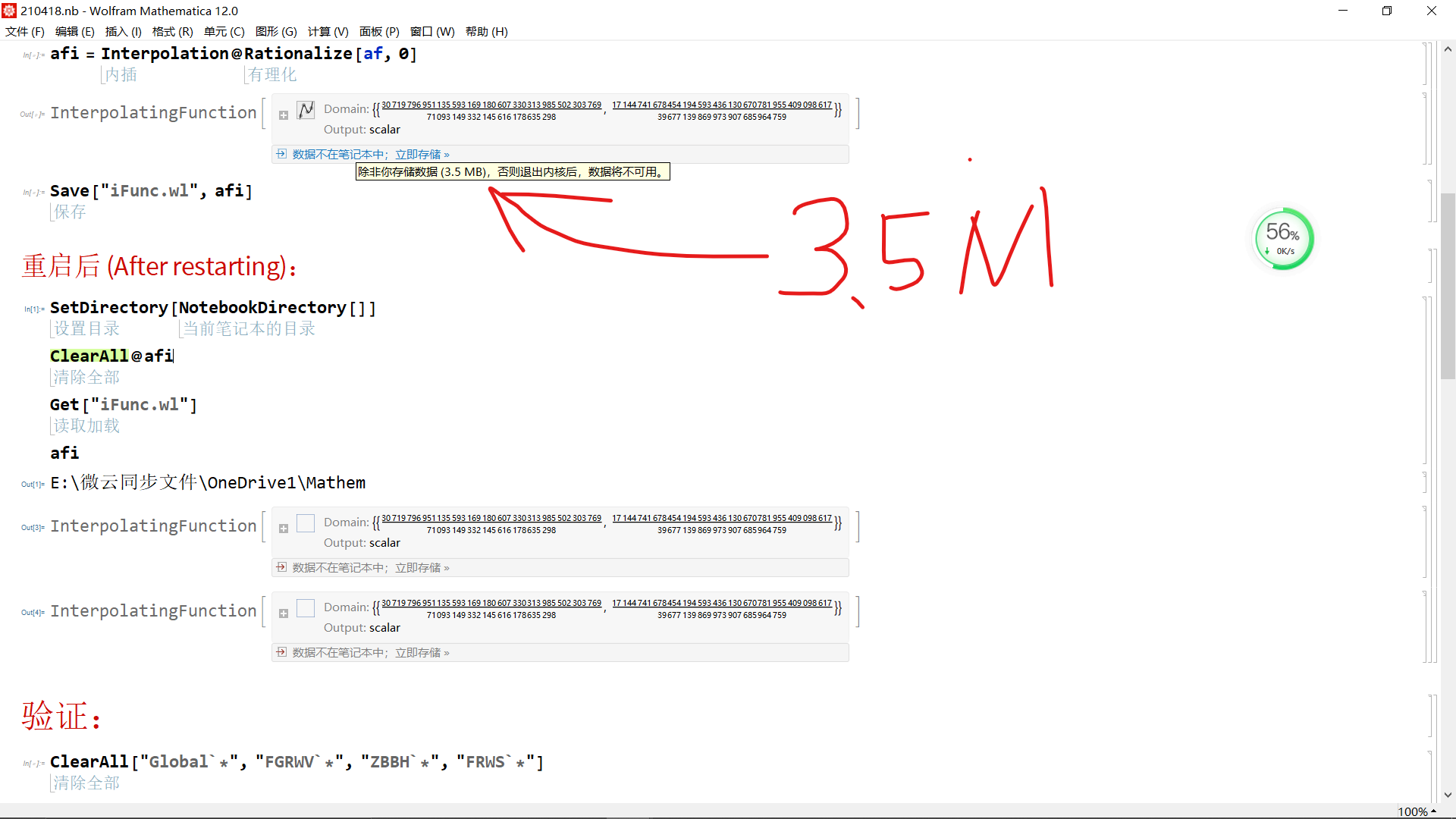1456x819 pixels.
Task: Select cell bracket of Save["iFunc.wl", afi] cell
Action: coord(1430,201)
